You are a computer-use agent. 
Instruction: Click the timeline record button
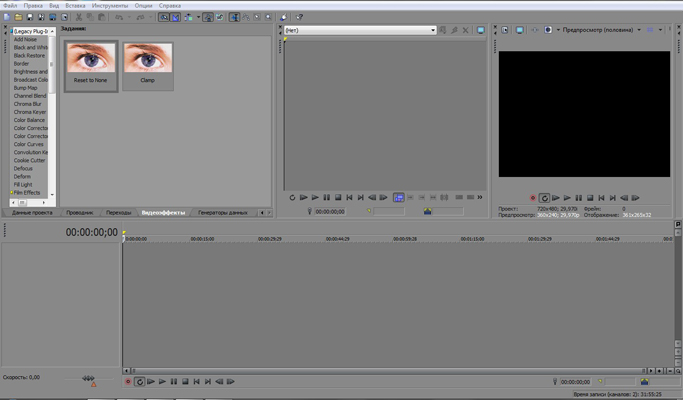[128, 382]
